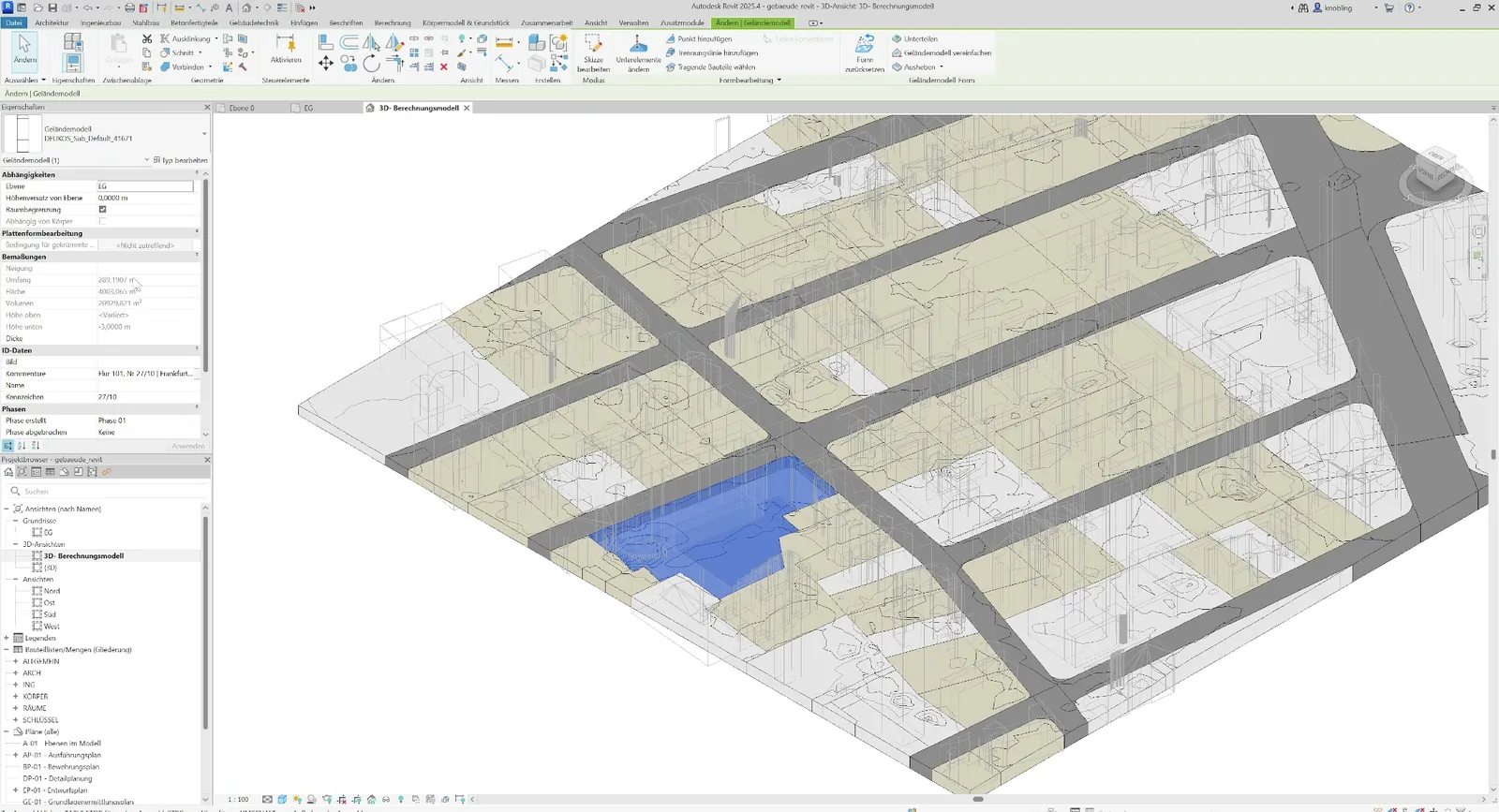Open the Ausklinkung dropdown arrow
The width and height of the screenshot is (1499, 812).
[x=216, y=39]
